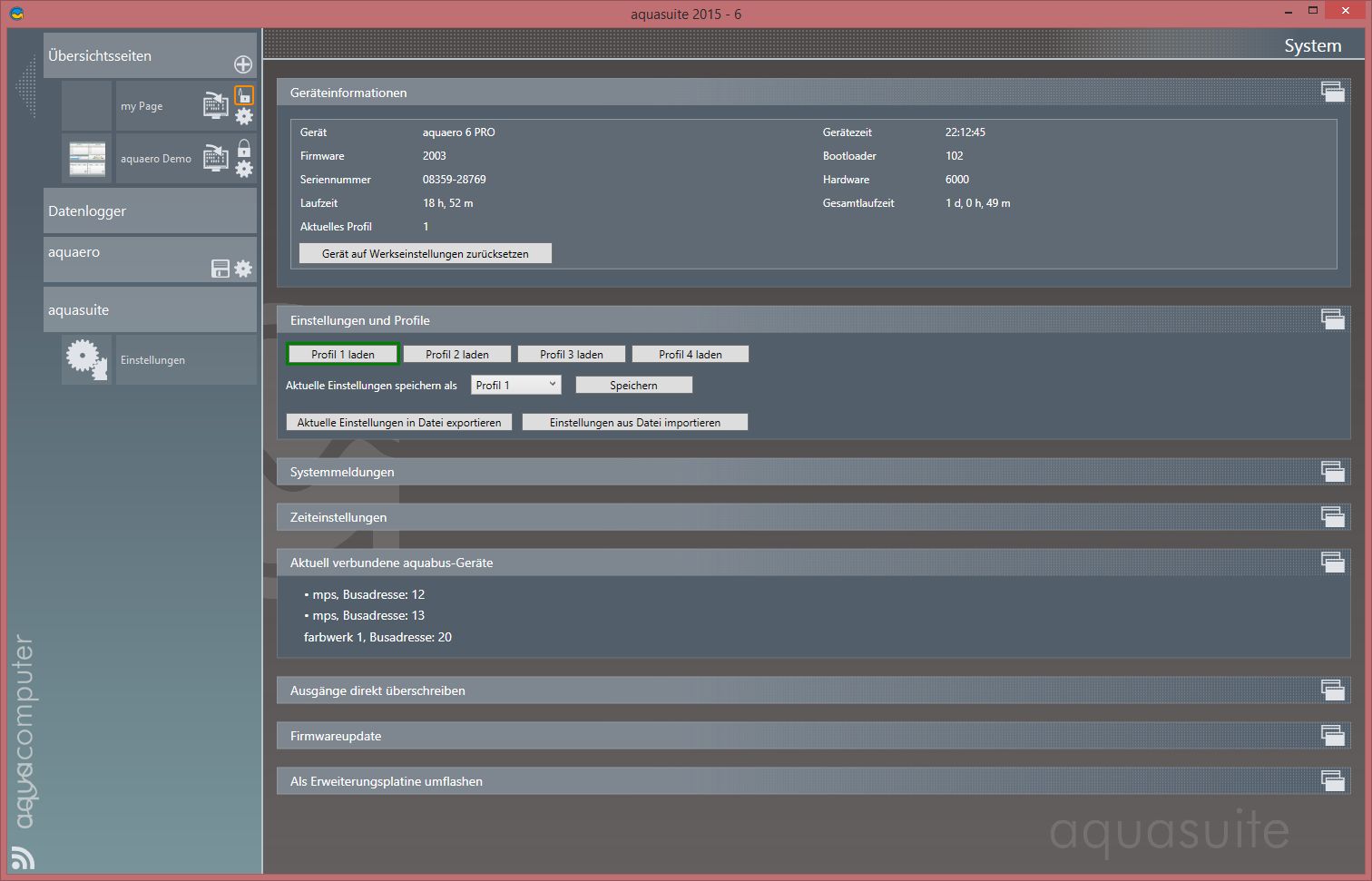This screenshot has width=1372, height=881.
Task: Click the floppy disk save icon on aquaero
Action: tap(220, 269)
